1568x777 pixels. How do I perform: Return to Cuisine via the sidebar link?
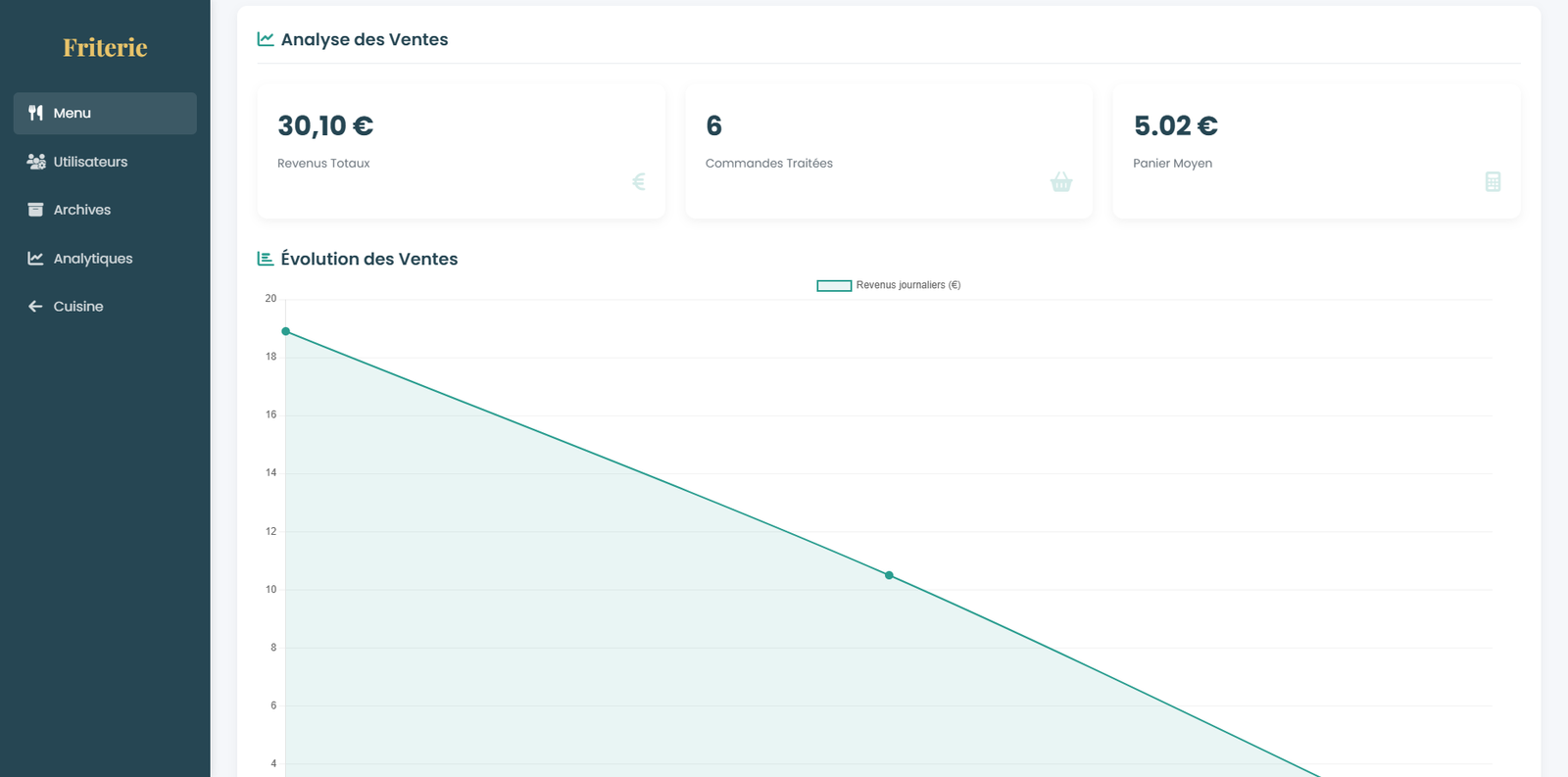click(x=105, y=307)
